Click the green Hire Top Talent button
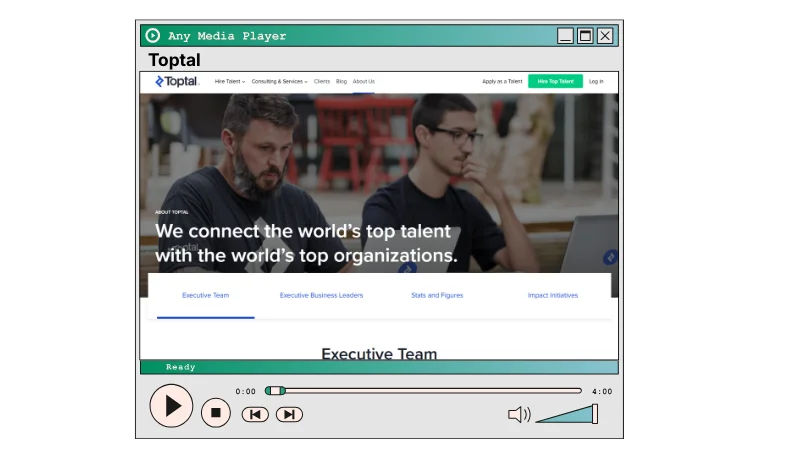Image resolution: width=800 pixels, height=450 pixels. tap(556, 81)
